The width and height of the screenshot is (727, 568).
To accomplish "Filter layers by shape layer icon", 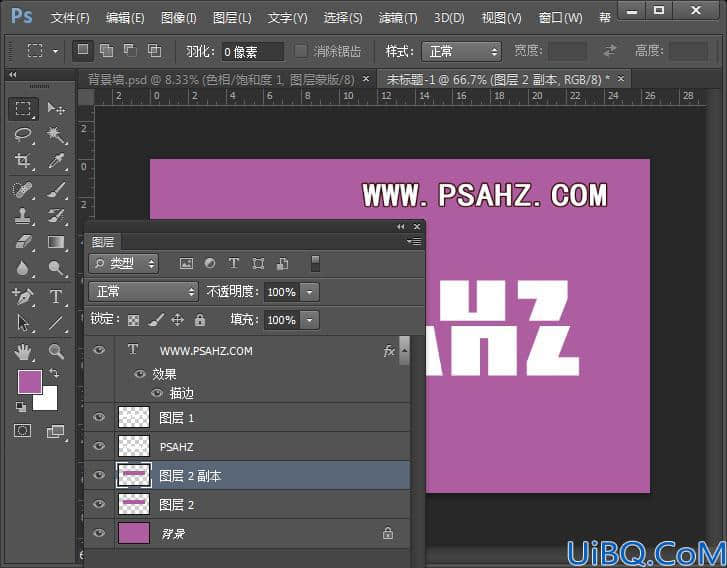I will (x=258, y=264).
